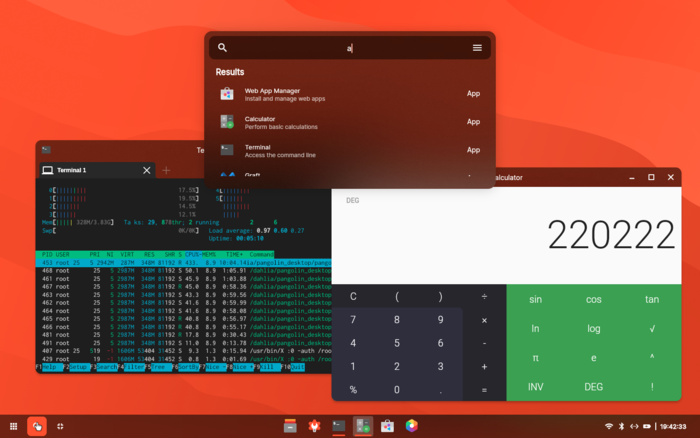
Task: Select the Terminal 1 tab
Action: point(96,170)
